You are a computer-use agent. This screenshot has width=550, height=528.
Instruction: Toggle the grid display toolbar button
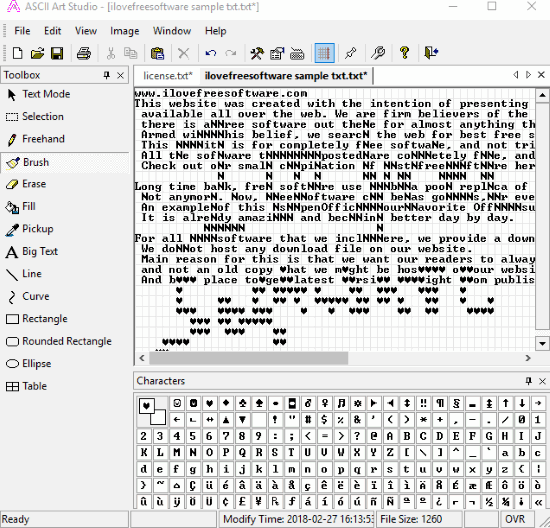[324, 53]
